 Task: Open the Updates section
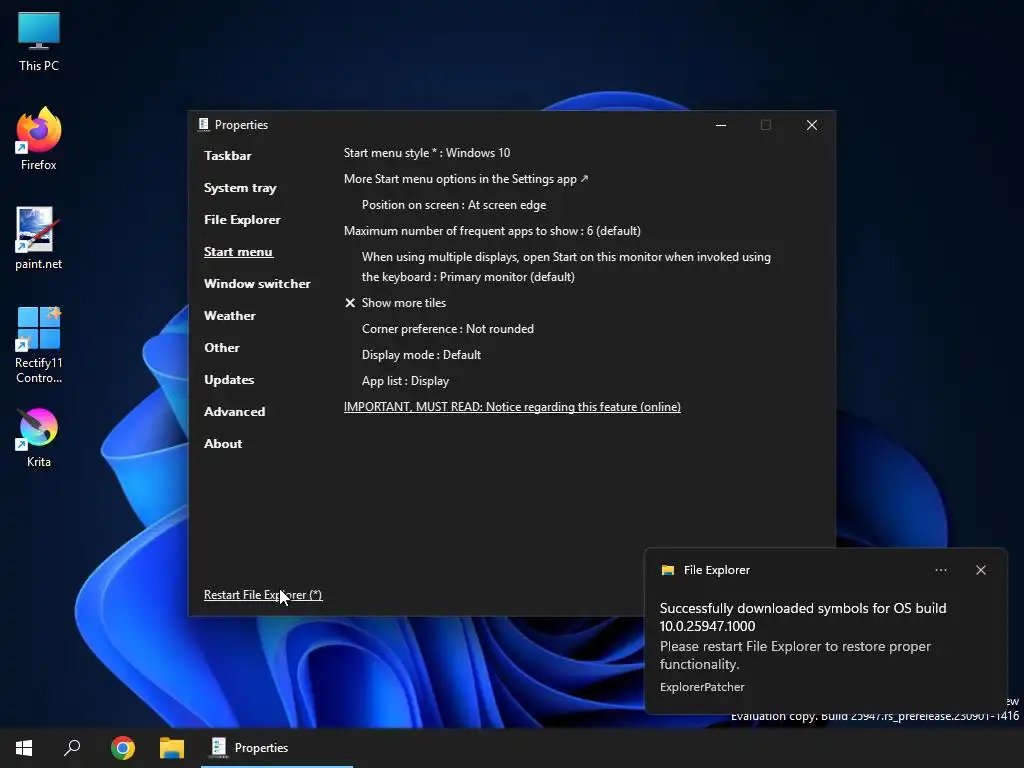(229, 379)
